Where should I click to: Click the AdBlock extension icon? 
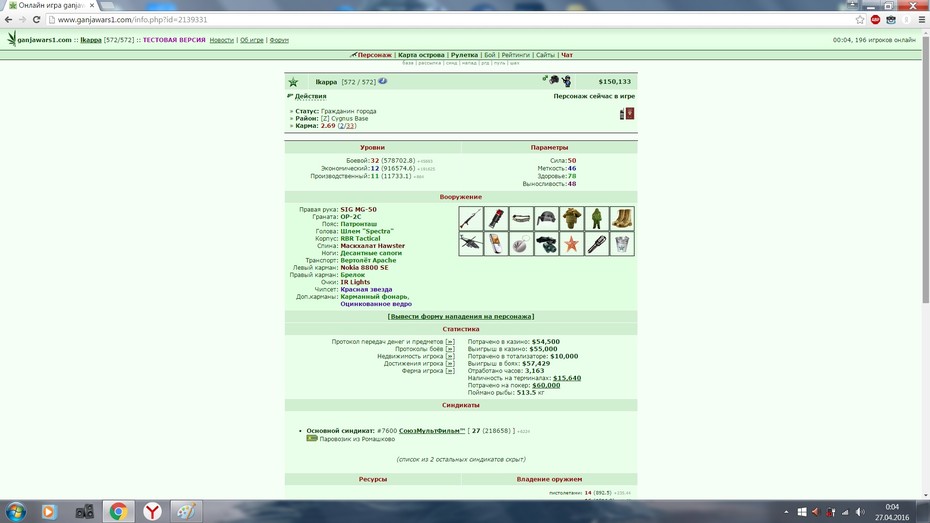click(x=875, y=20)
